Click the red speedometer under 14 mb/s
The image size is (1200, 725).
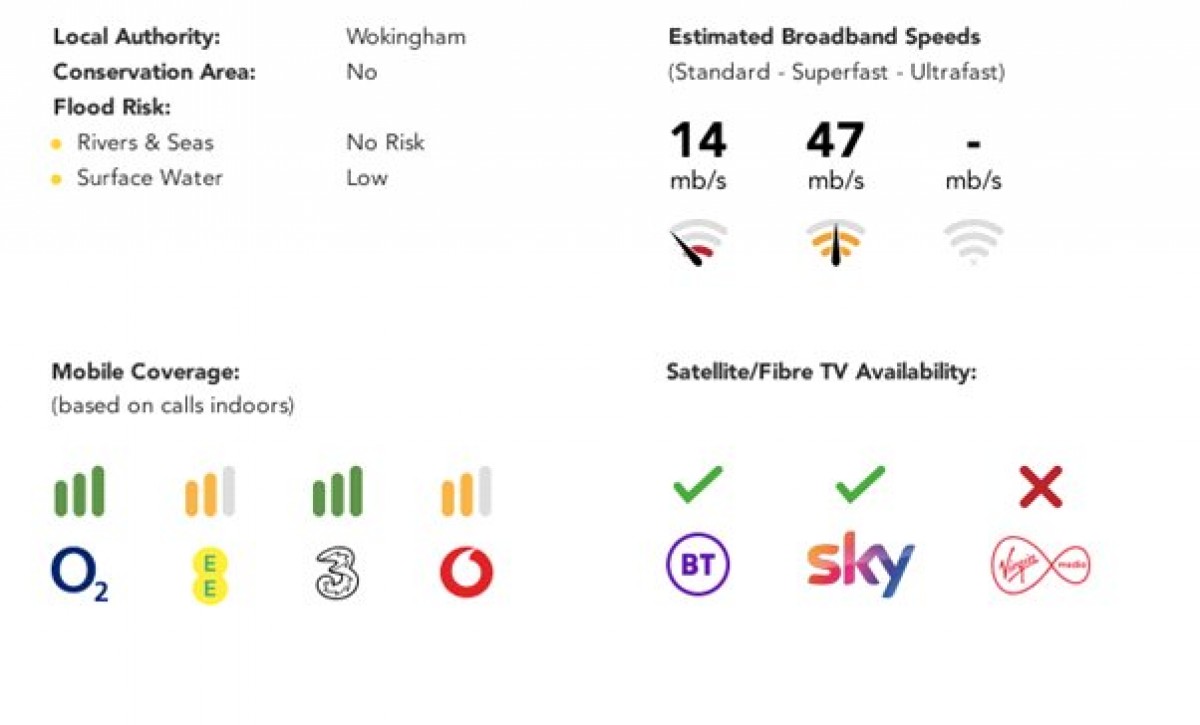click(x=697, y=243)
